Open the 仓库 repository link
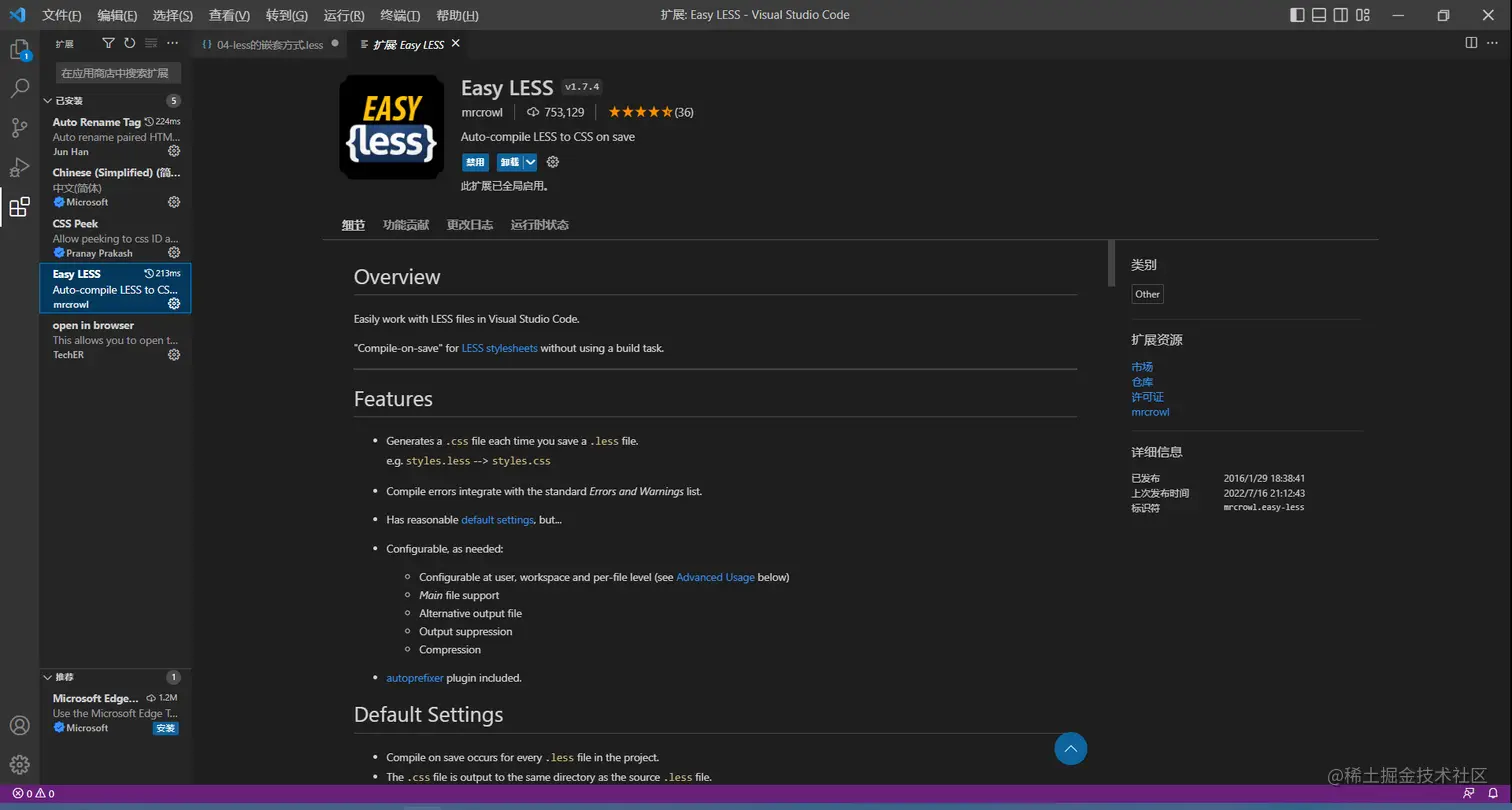Viewport: 1512px width, 810px height. pyautogui.click(x=1142, y=382)
